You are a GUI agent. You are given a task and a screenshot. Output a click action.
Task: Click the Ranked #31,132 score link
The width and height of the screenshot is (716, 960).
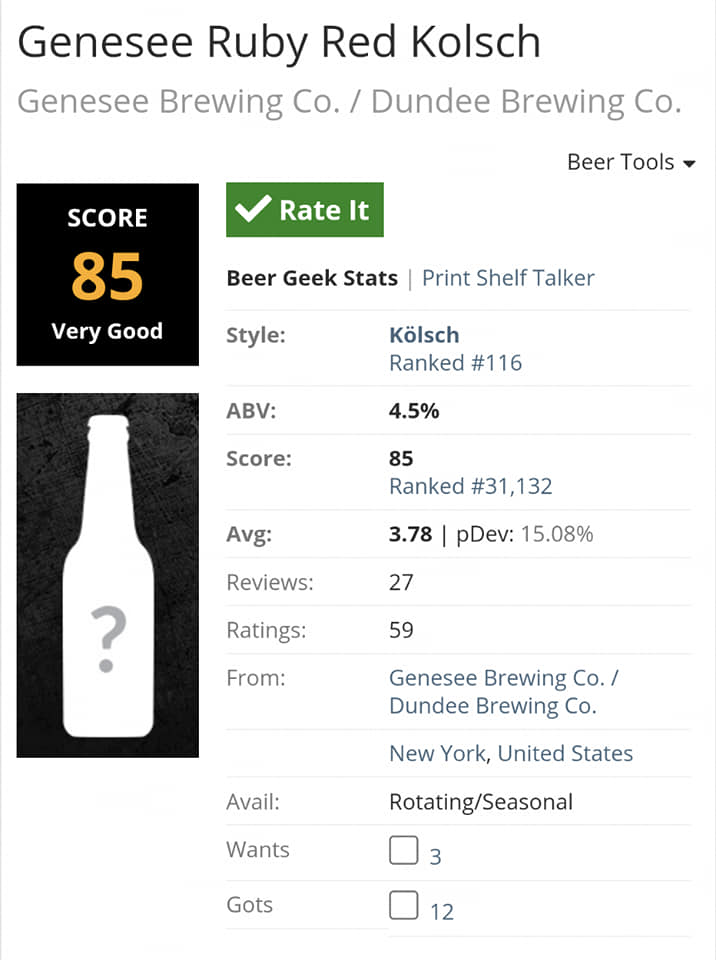[470, 487]
